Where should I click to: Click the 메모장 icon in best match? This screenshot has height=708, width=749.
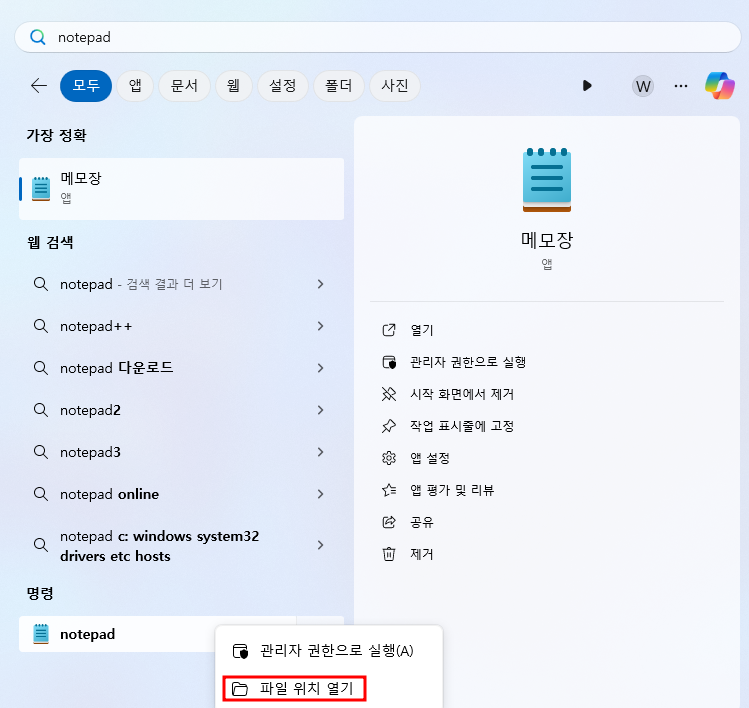41,189
